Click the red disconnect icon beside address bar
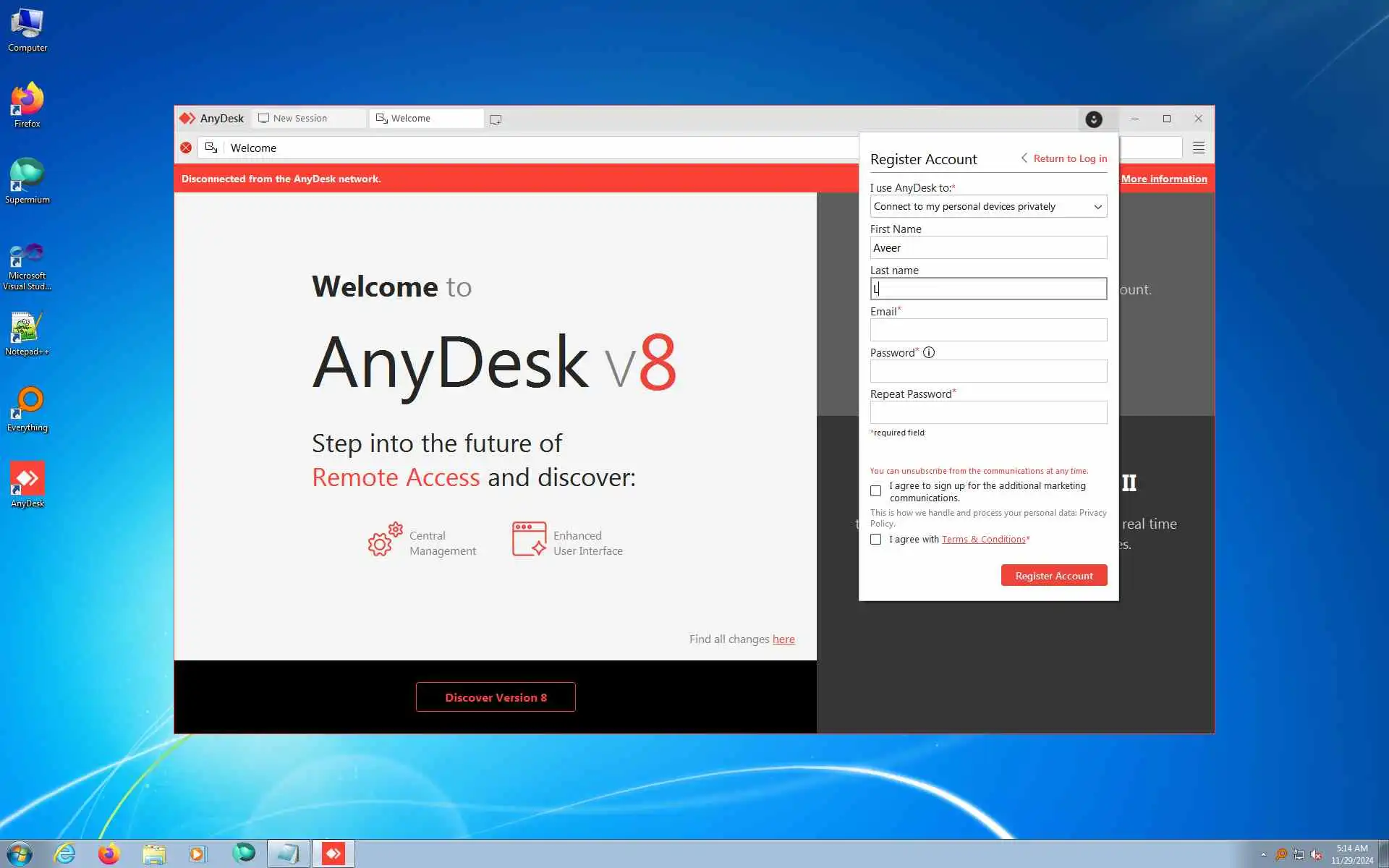Viewport: 1389px width, 868px height. (x=186, y=148)
